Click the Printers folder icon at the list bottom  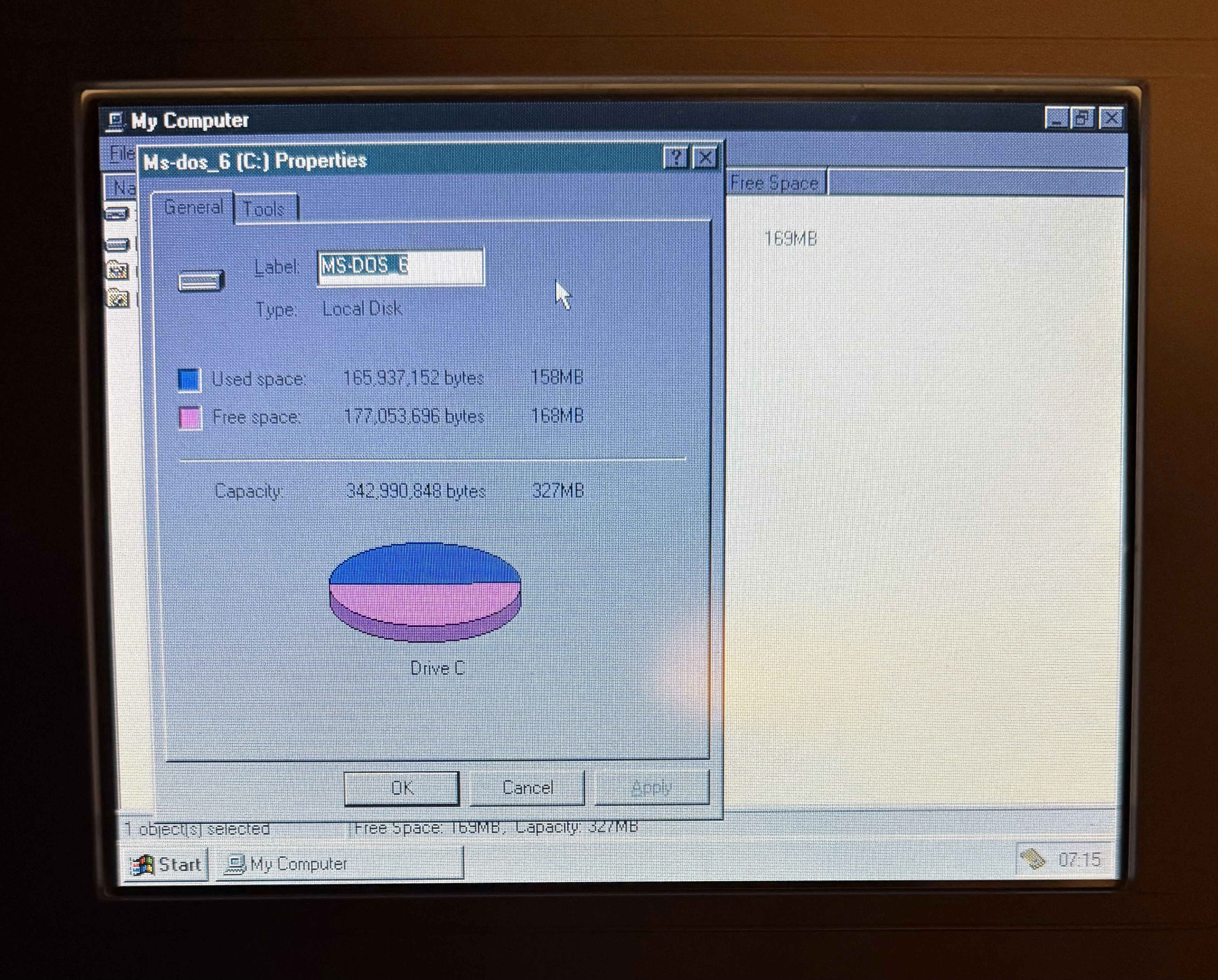[x=117, y=298]
